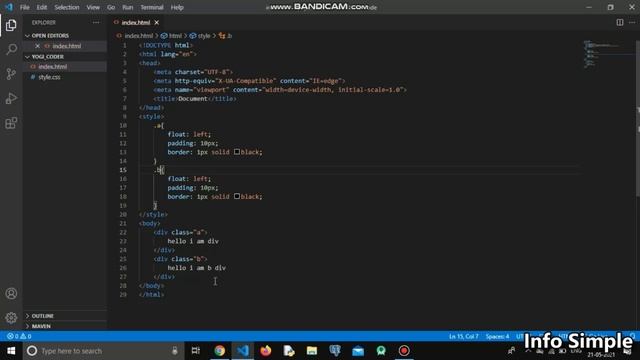Open the Source Control view
640x360 pixels.
point(11,74)
